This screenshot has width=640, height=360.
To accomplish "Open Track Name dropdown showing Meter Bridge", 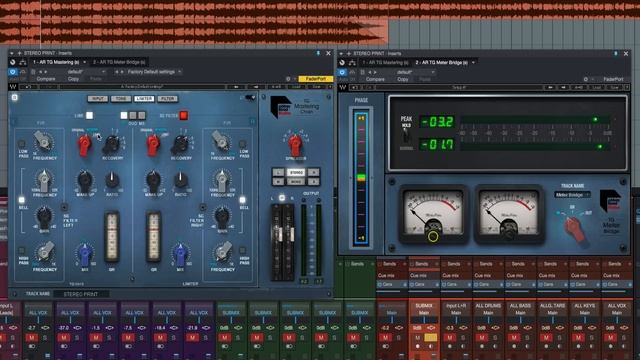I will click(572, 195).
